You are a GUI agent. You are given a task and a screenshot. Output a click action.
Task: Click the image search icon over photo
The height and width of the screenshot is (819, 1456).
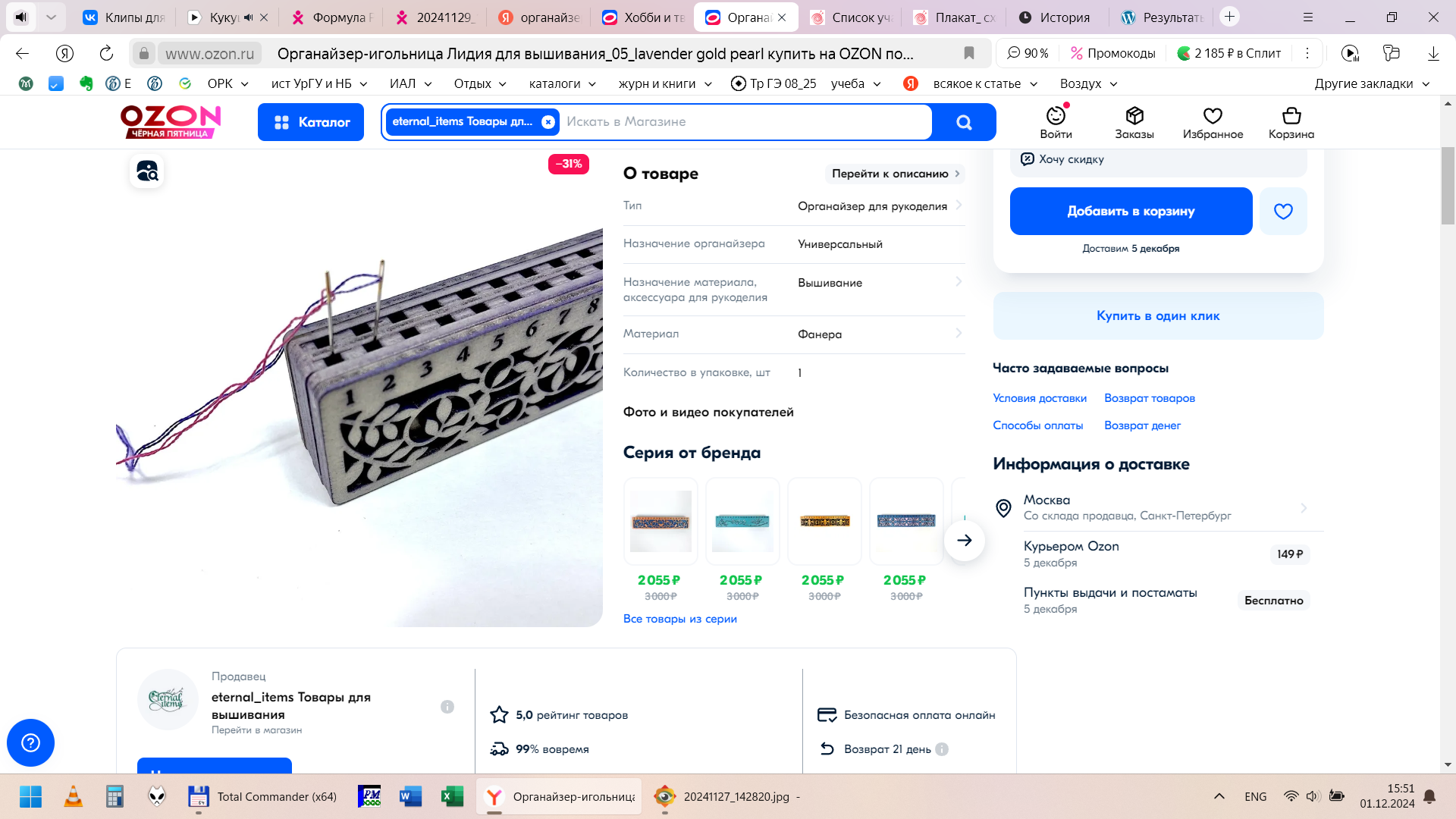tap(147, 171)
